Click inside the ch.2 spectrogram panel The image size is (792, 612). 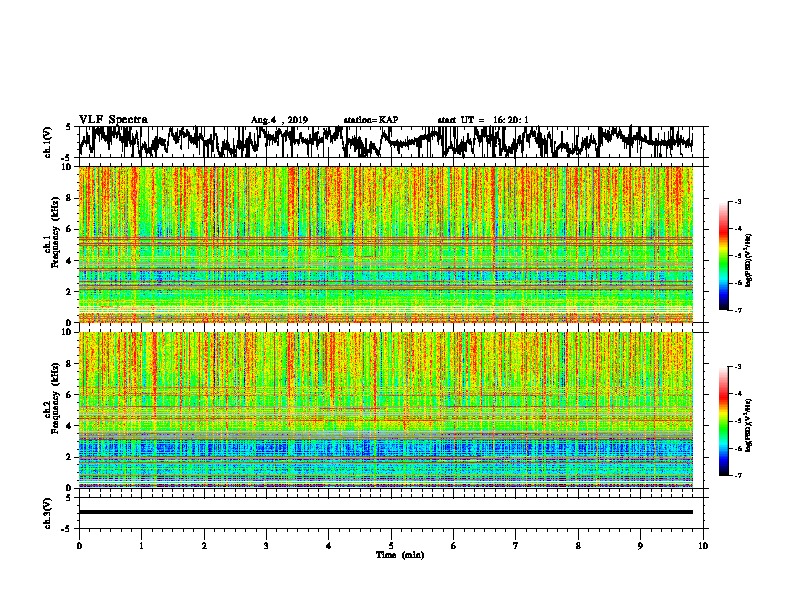pos(386,410)
